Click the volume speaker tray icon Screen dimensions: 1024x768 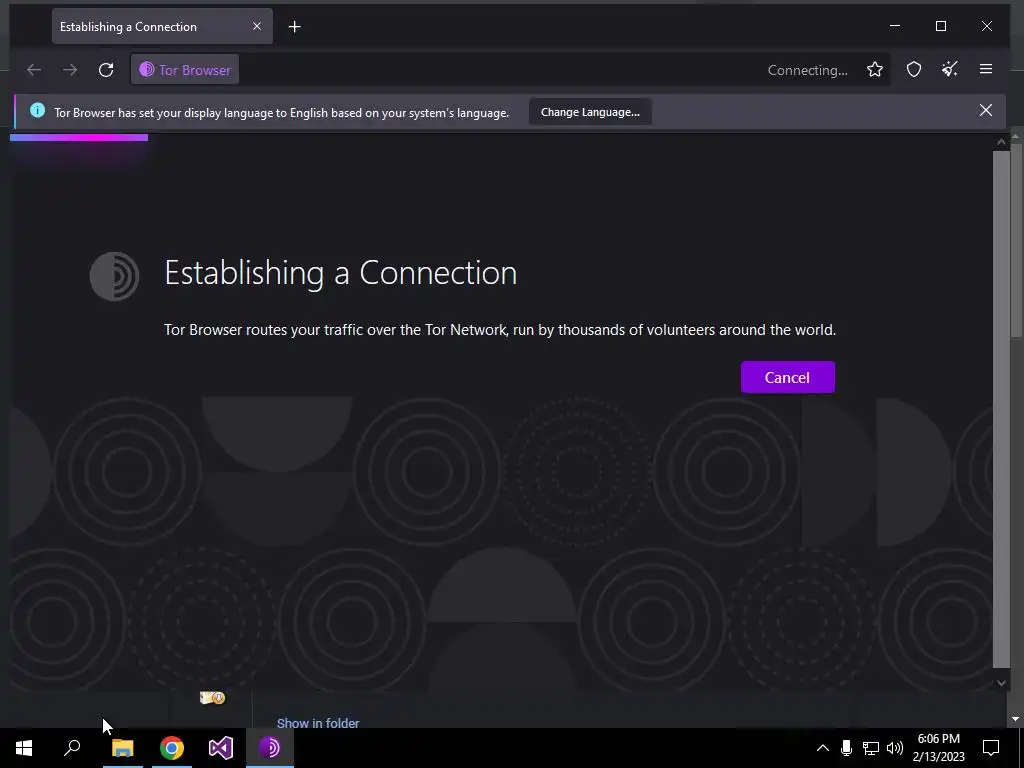895,748
